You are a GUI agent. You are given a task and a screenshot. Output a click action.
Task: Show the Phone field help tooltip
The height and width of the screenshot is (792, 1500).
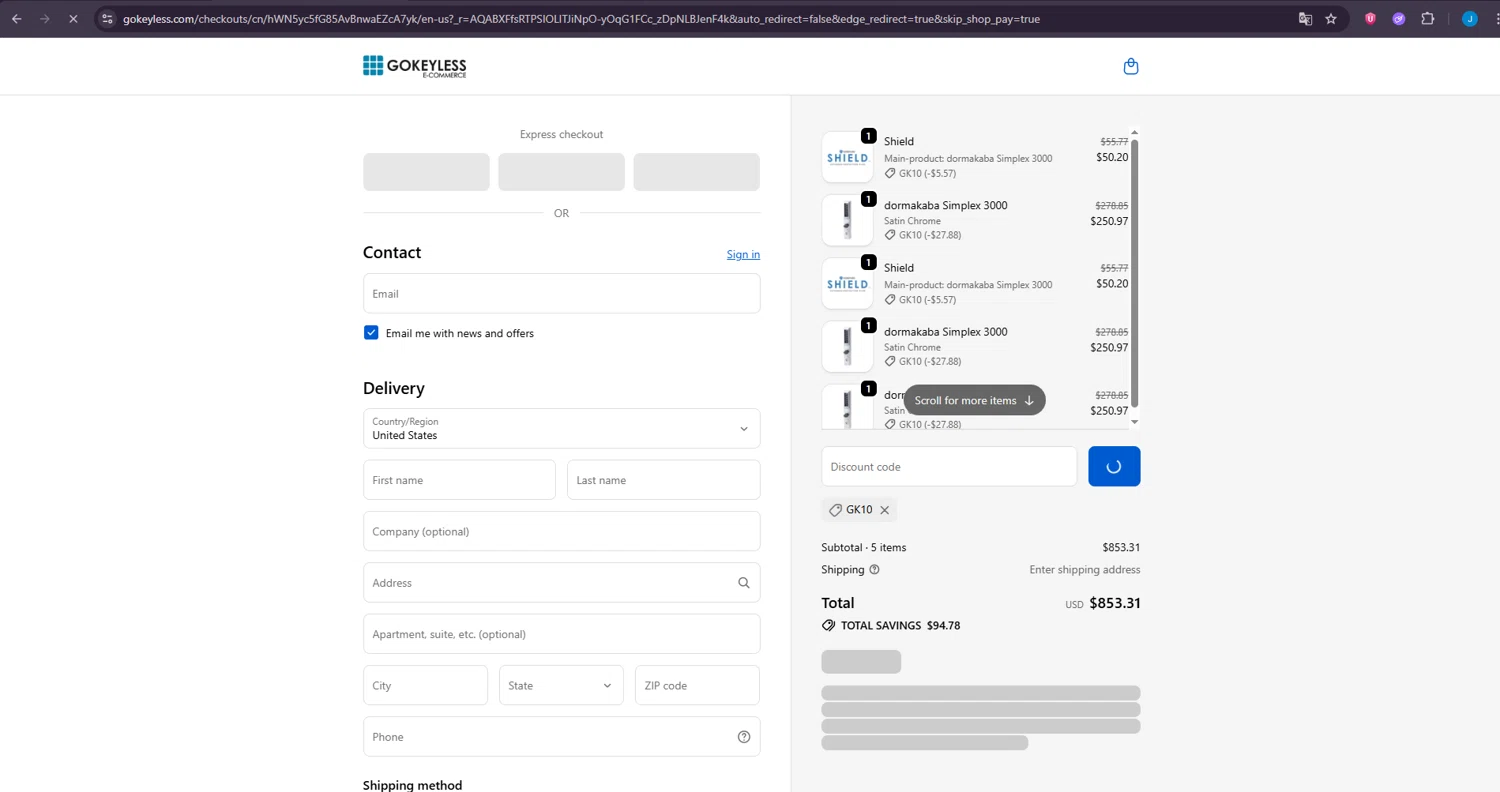(x=744, y=737)
